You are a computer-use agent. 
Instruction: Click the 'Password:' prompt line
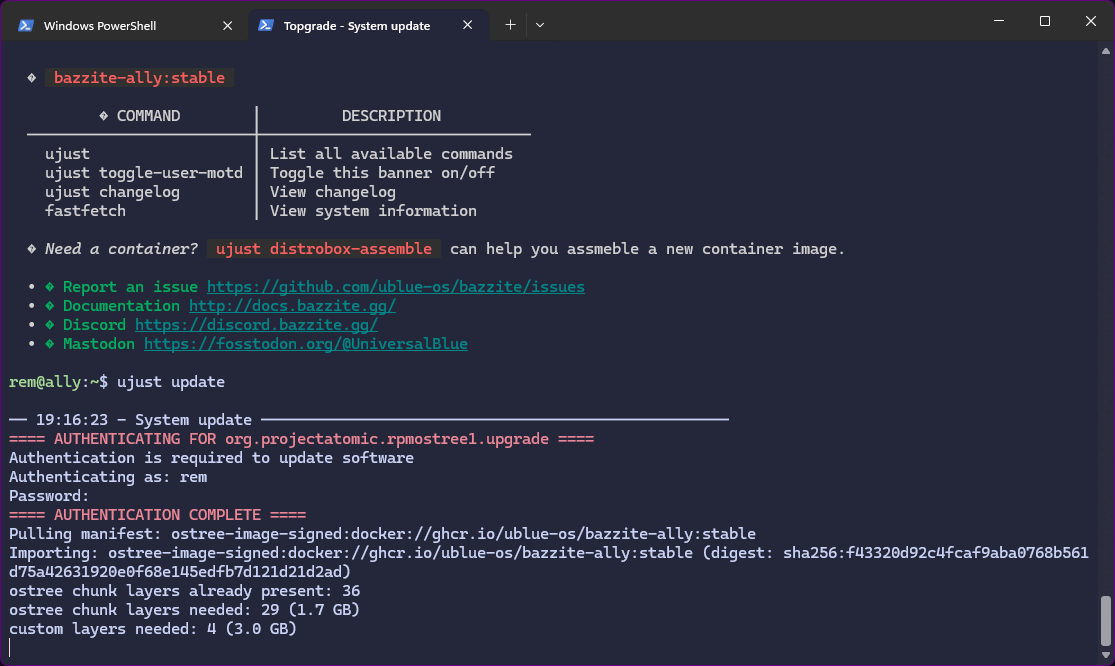[49, 496]
